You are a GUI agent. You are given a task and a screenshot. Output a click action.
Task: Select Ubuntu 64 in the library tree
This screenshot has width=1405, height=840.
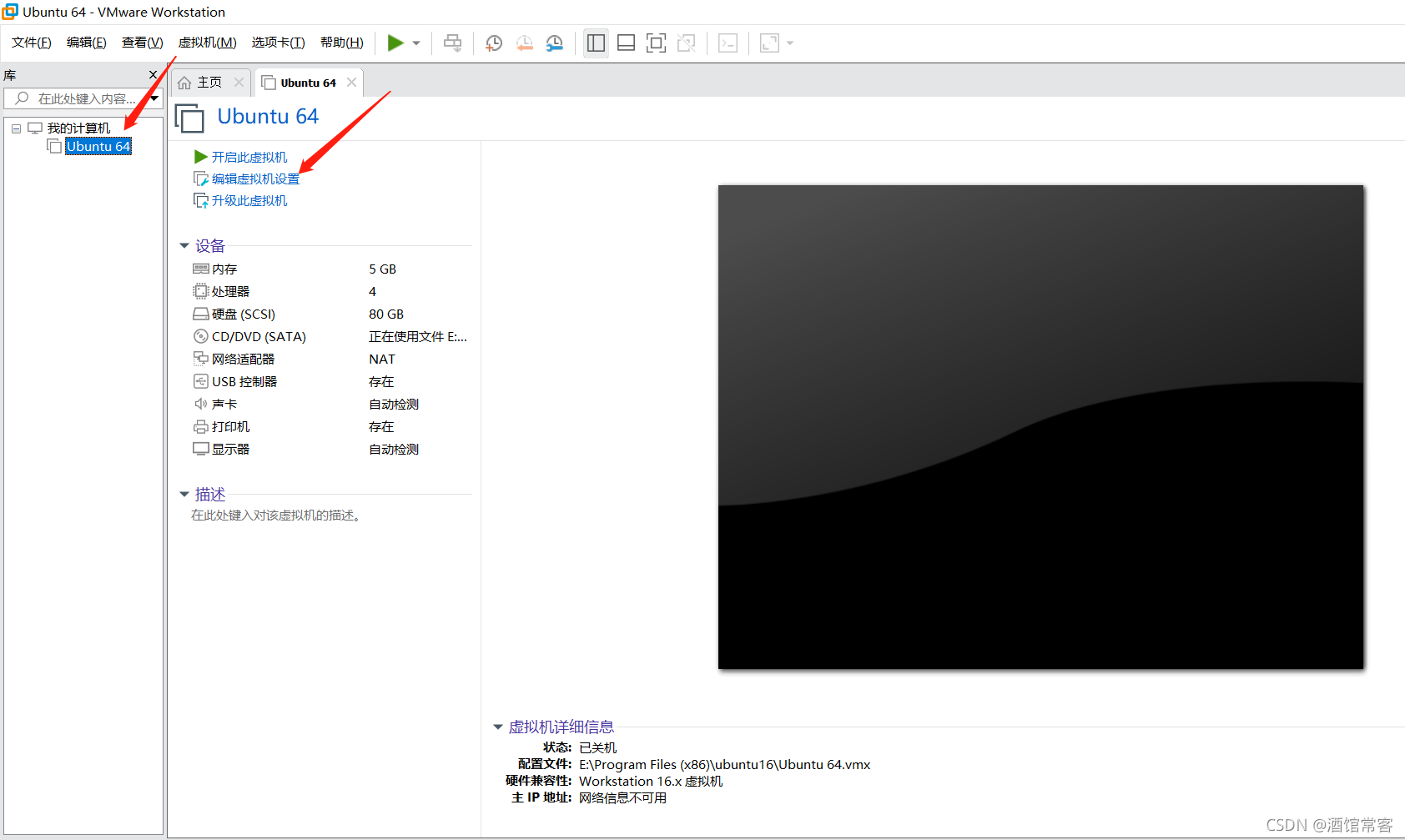(98, 146)
